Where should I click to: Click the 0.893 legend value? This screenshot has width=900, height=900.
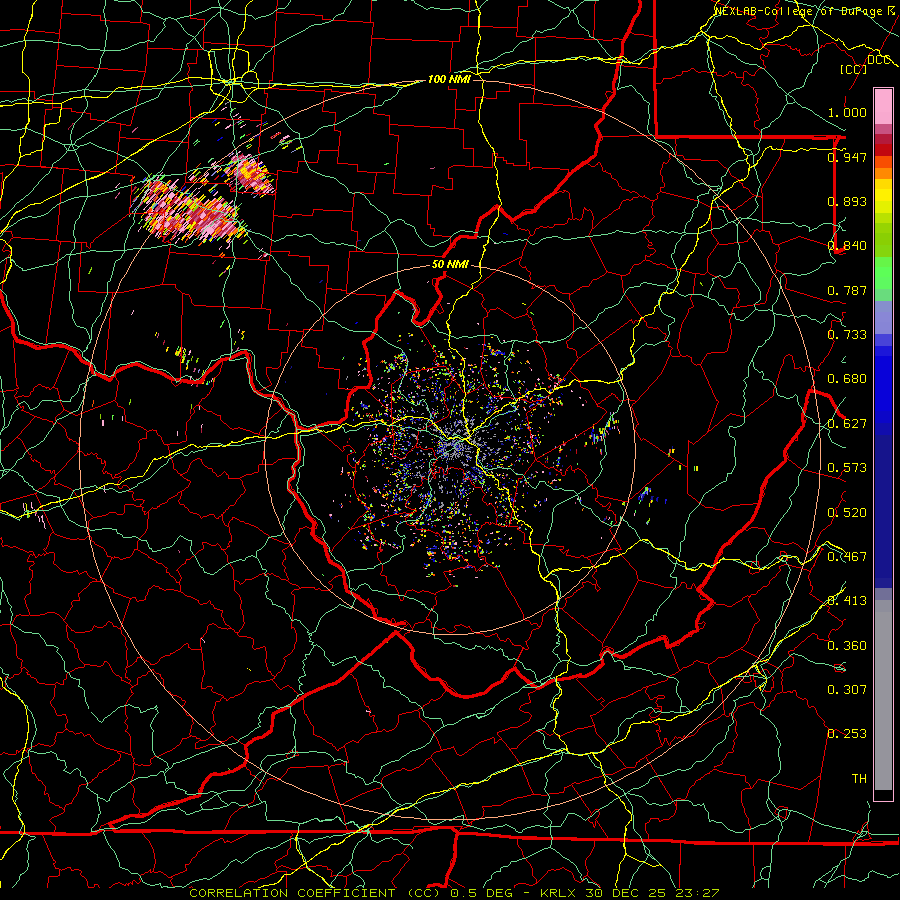847,201
